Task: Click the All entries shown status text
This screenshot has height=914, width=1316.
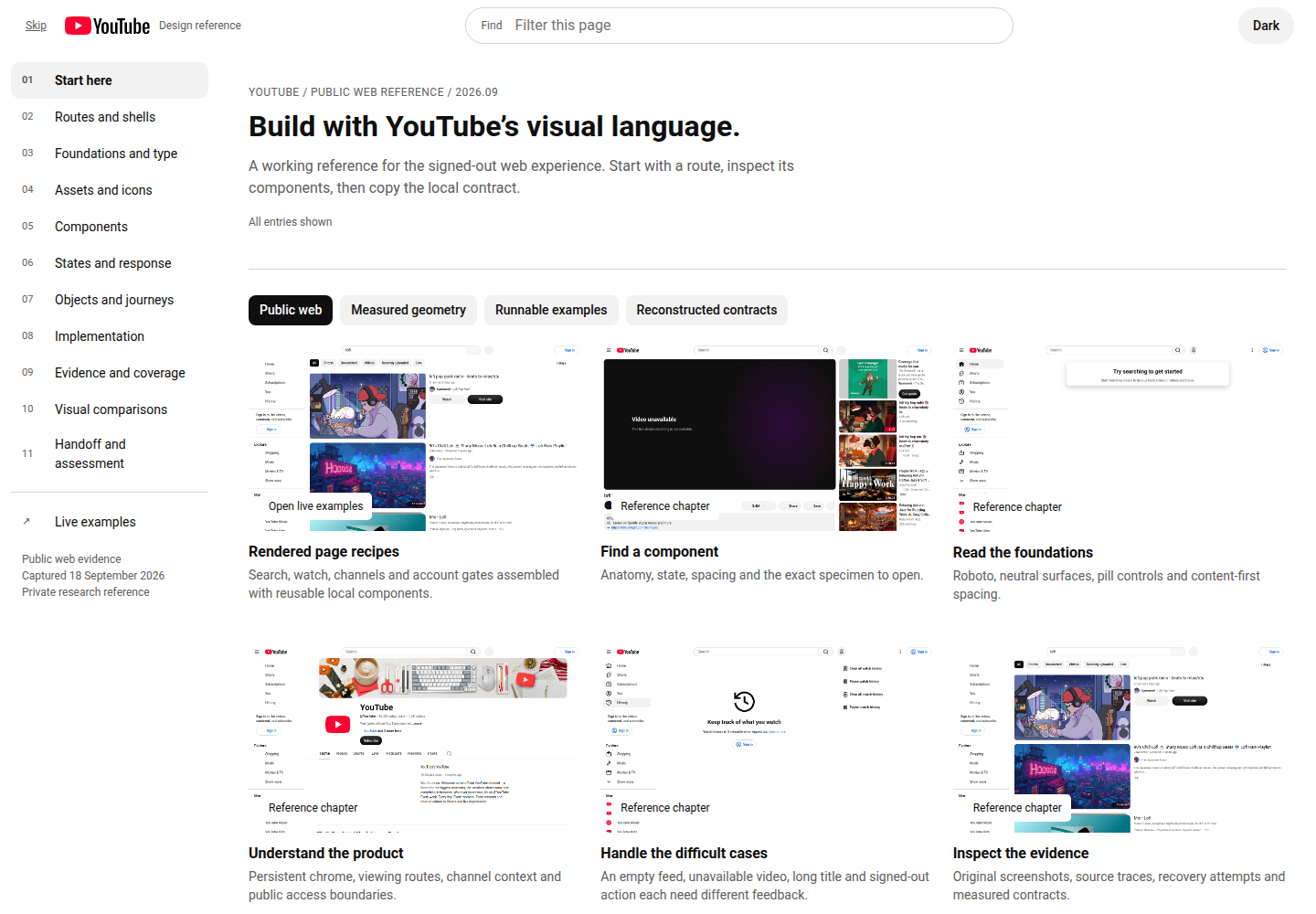Action: click(291, 222)
